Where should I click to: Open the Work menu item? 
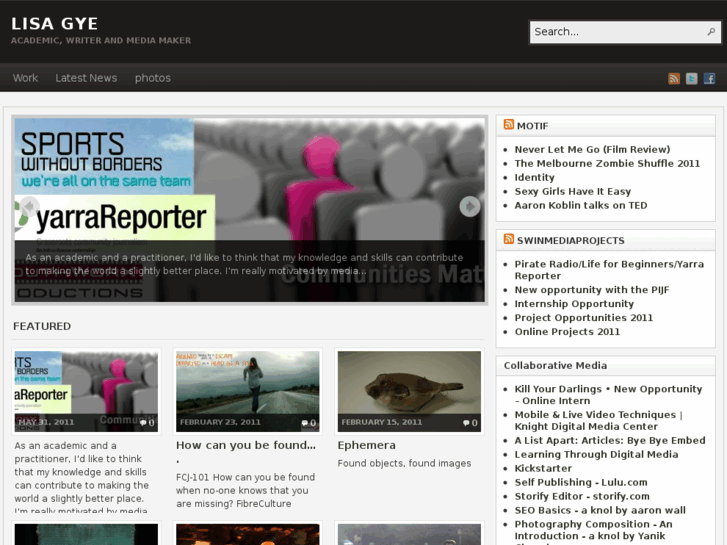pyautogui.click(x=26, y=78)
